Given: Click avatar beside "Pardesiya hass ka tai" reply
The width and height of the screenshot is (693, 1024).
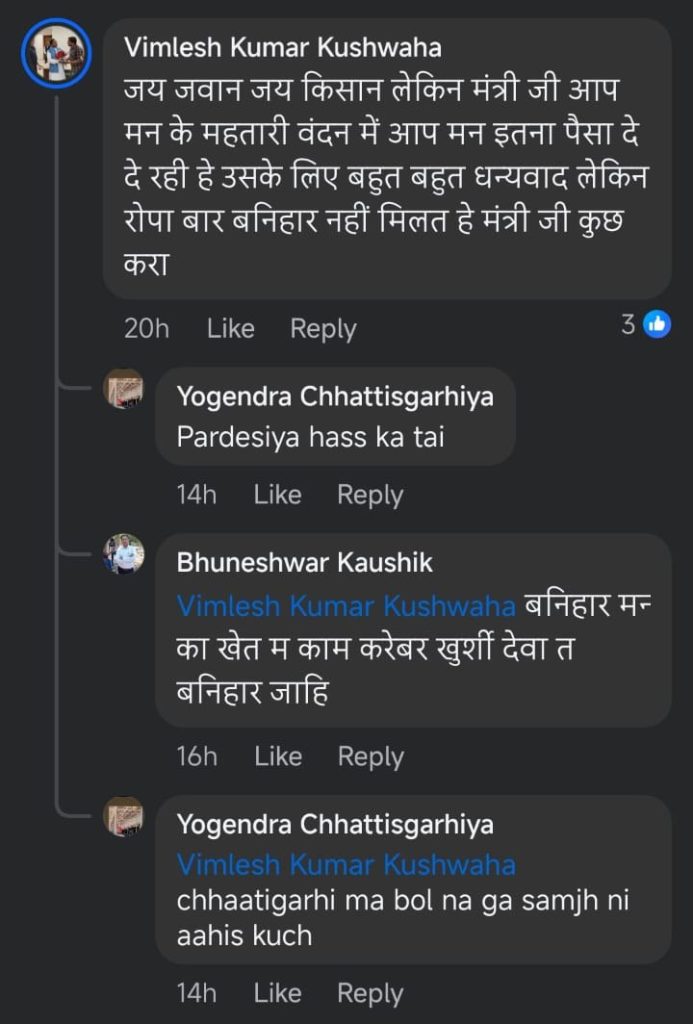Looking at the screenshot, I should point(124,387).
